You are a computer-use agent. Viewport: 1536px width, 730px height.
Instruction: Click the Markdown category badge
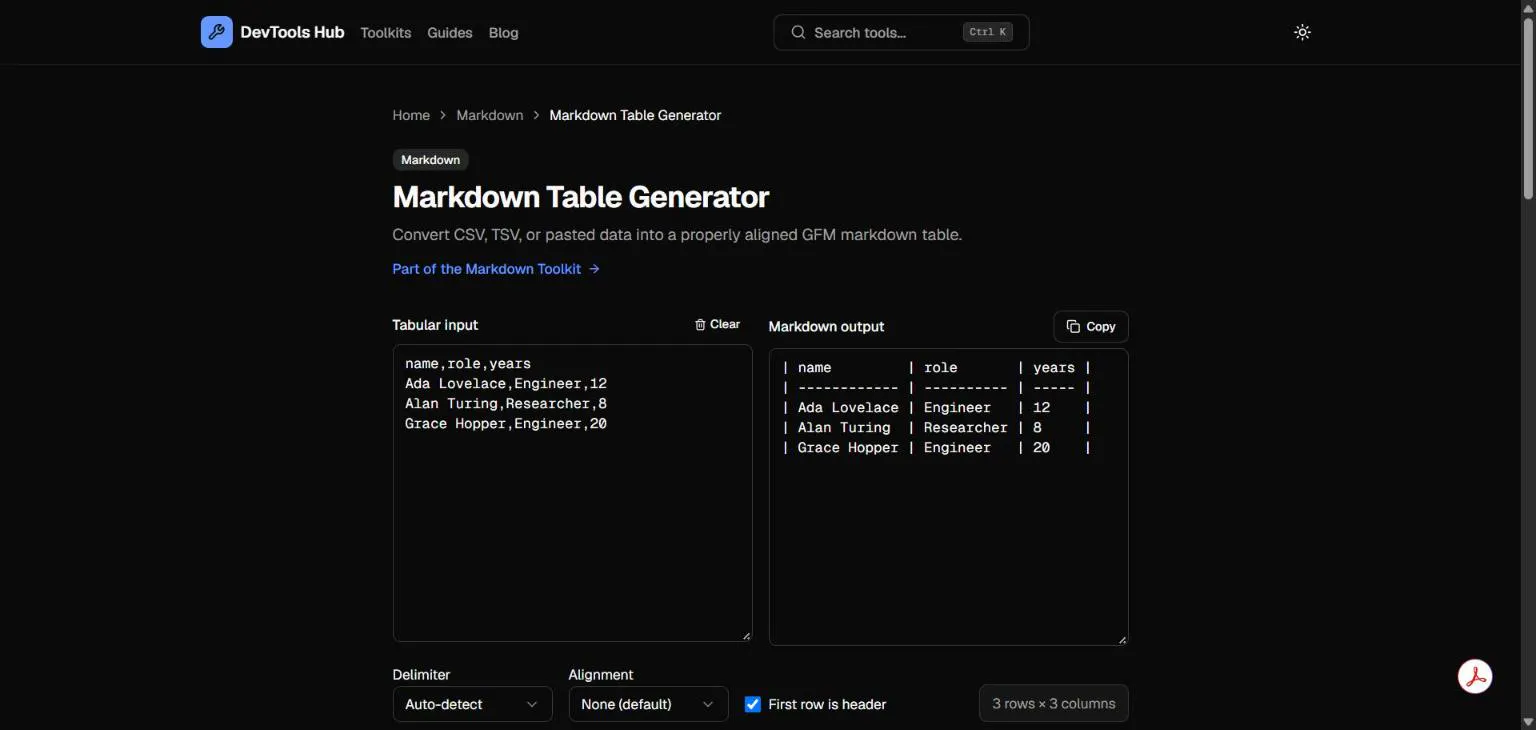(x=431, y=160)
